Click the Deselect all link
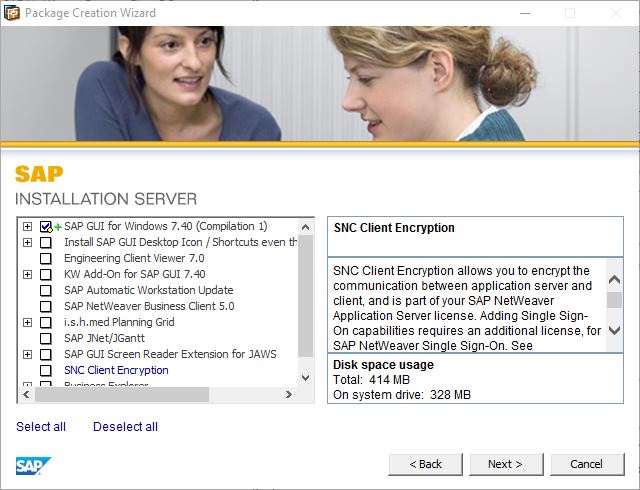 tap(125, 427)
